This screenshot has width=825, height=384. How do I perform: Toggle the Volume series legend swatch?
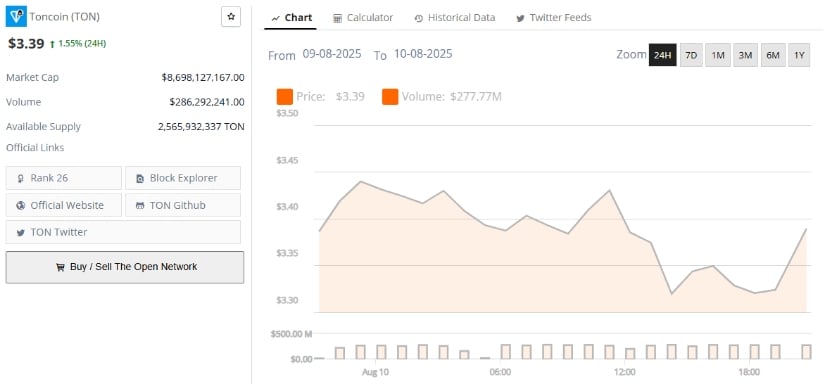390,97
